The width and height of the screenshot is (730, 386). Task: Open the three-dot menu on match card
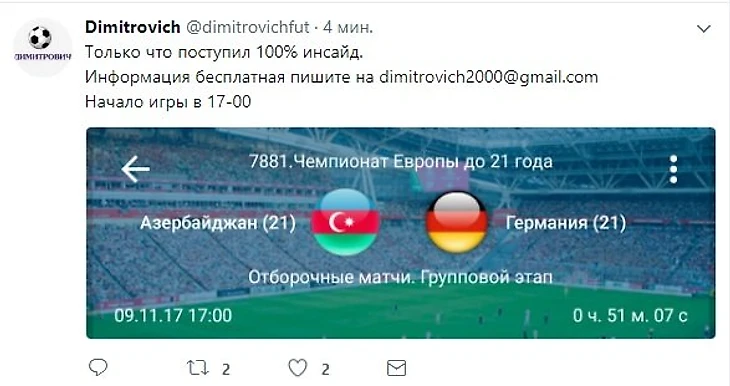[x=673, y=169]
